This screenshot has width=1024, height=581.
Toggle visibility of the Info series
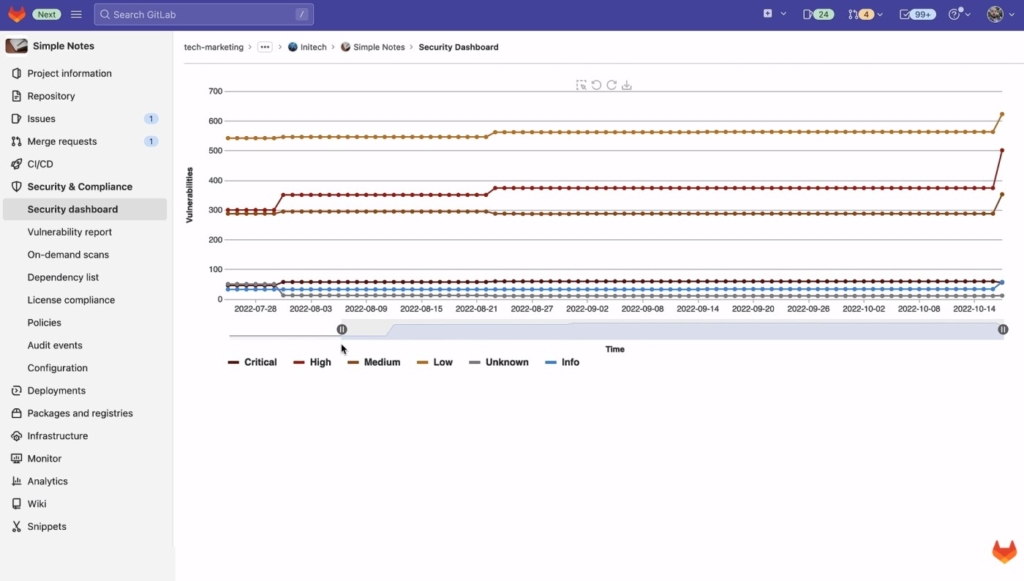pyautogui.click(x=563, y=362)
